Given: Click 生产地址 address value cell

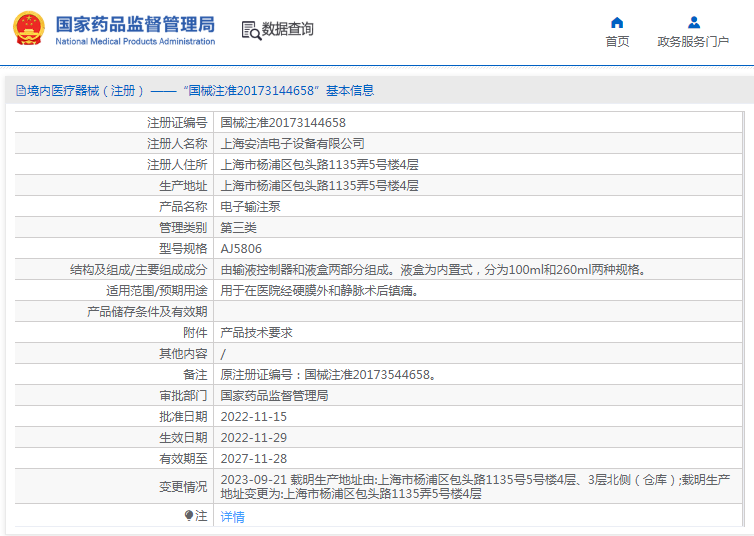Looking at the screenshot, I should [x=478, y=186].
